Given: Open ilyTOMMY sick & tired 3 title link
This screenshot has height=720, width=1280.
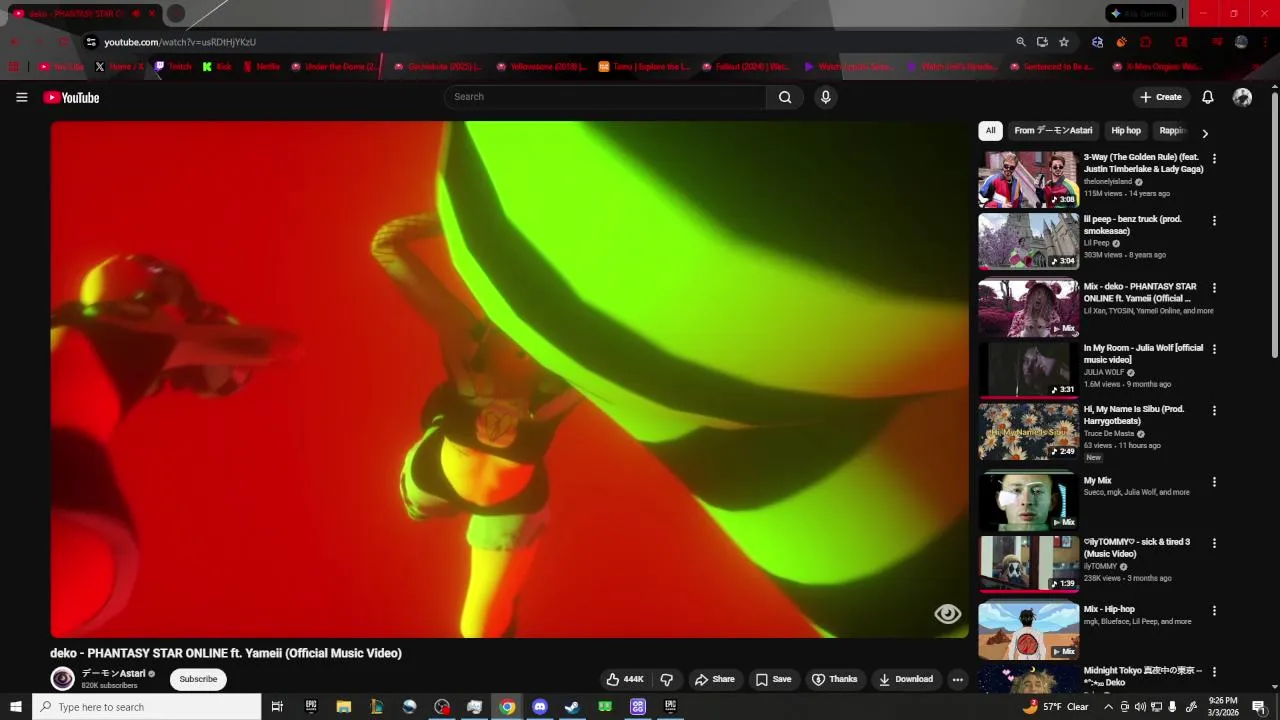Looking at the screenshot, I should pyautogui.click(x=1137, y=548).
